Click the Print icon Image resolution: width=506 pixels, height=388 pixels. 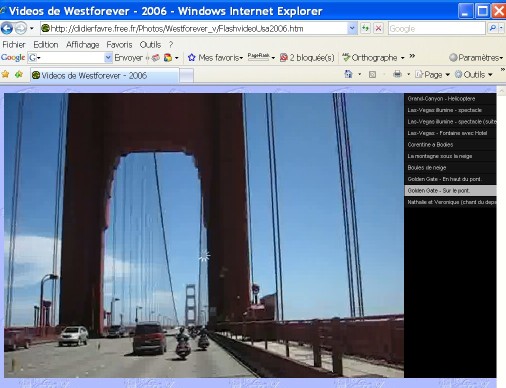(x=397, y=74)
